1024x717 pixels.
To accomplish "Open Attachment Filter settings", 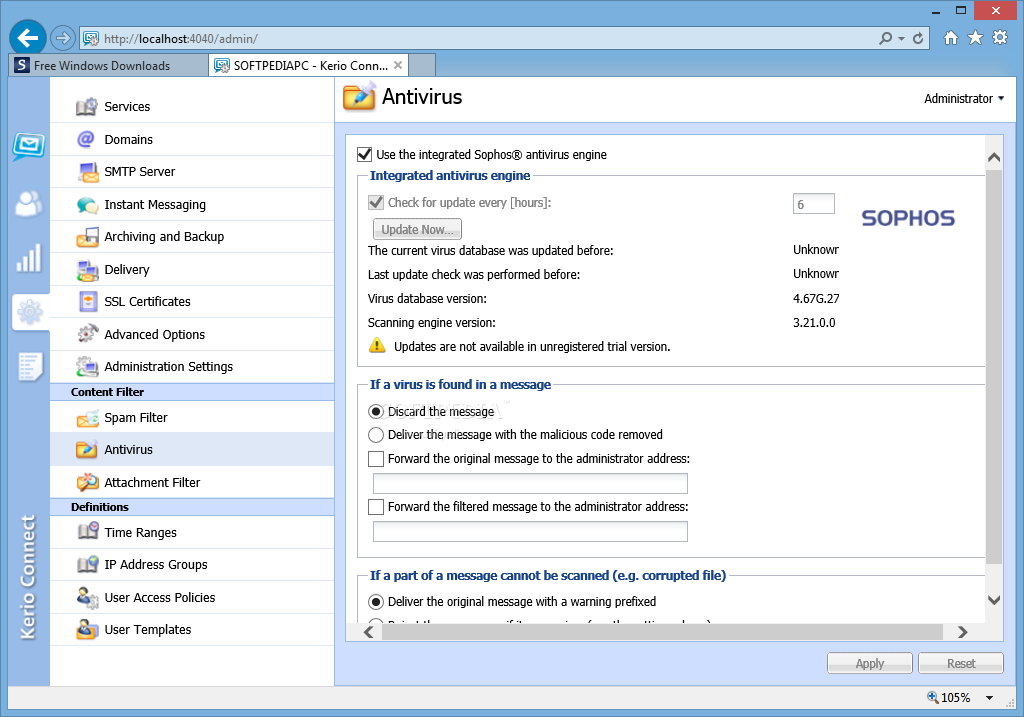I will click(192, 483).
